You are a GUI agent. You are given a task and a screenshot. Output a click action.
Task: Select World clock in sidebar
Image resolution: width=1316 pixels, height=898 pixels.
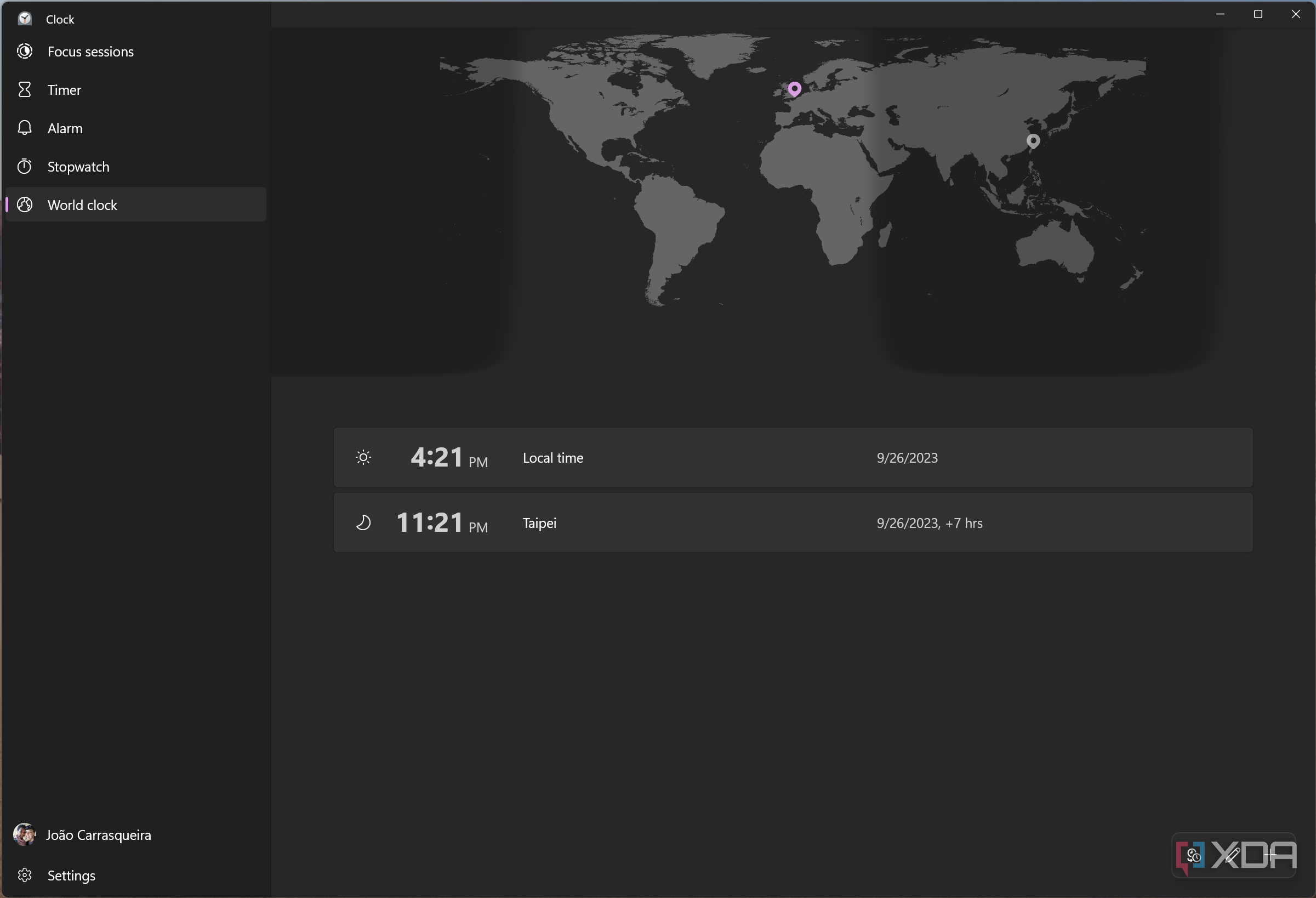point(82,205)
